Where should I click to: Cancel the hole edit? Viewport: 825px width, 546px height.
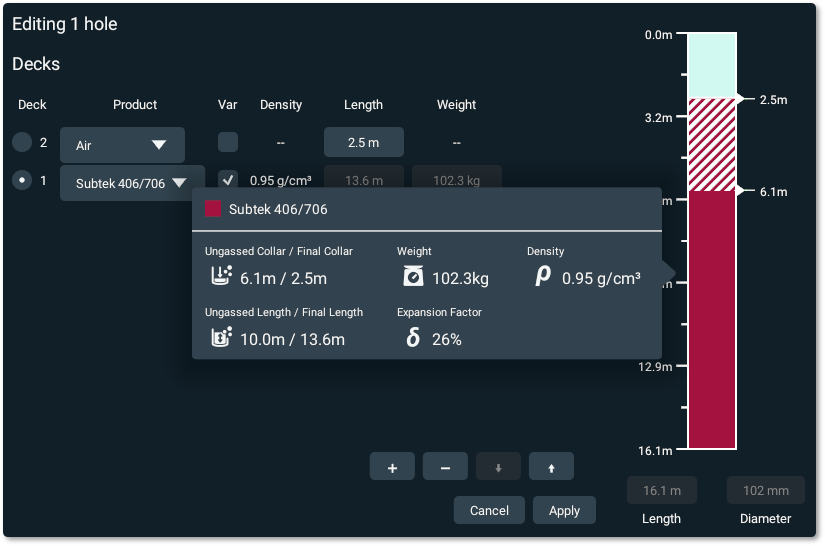pos(489,510)
